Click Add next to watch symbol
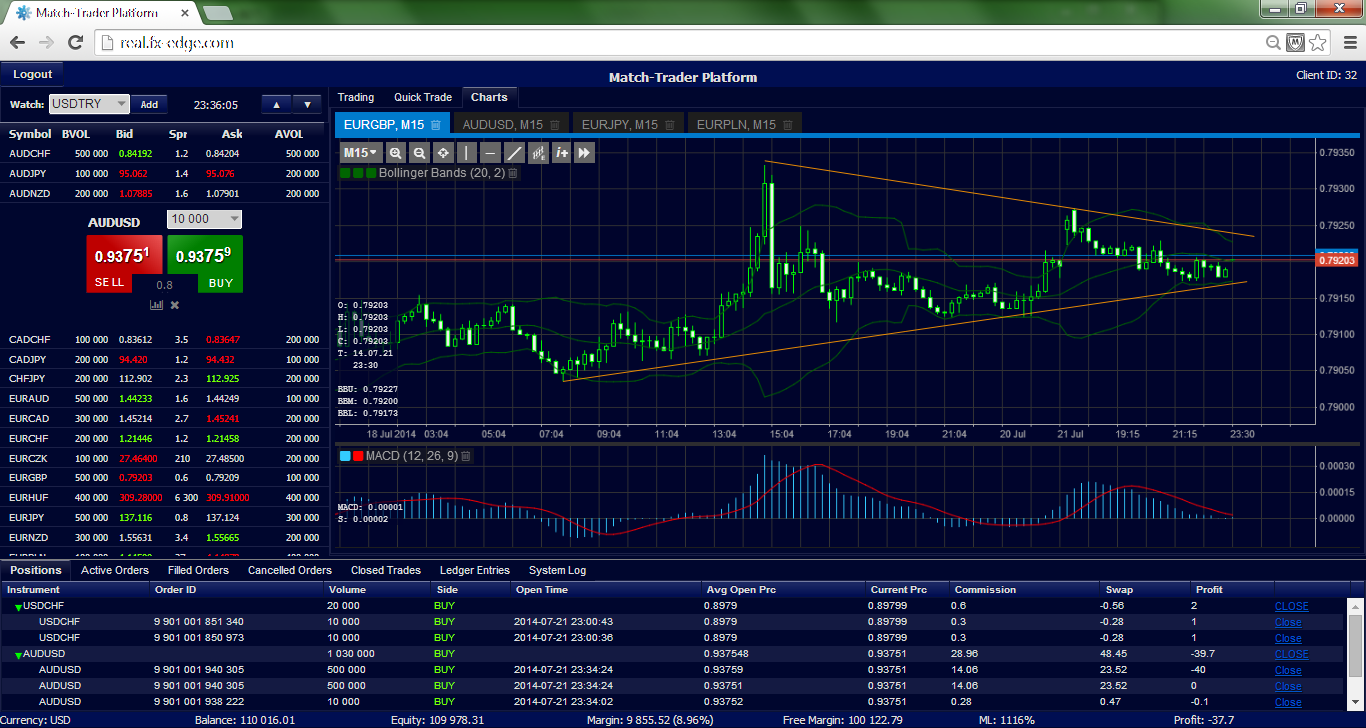Viewport: 1366px width, 728px height. [x=149, y=104]
